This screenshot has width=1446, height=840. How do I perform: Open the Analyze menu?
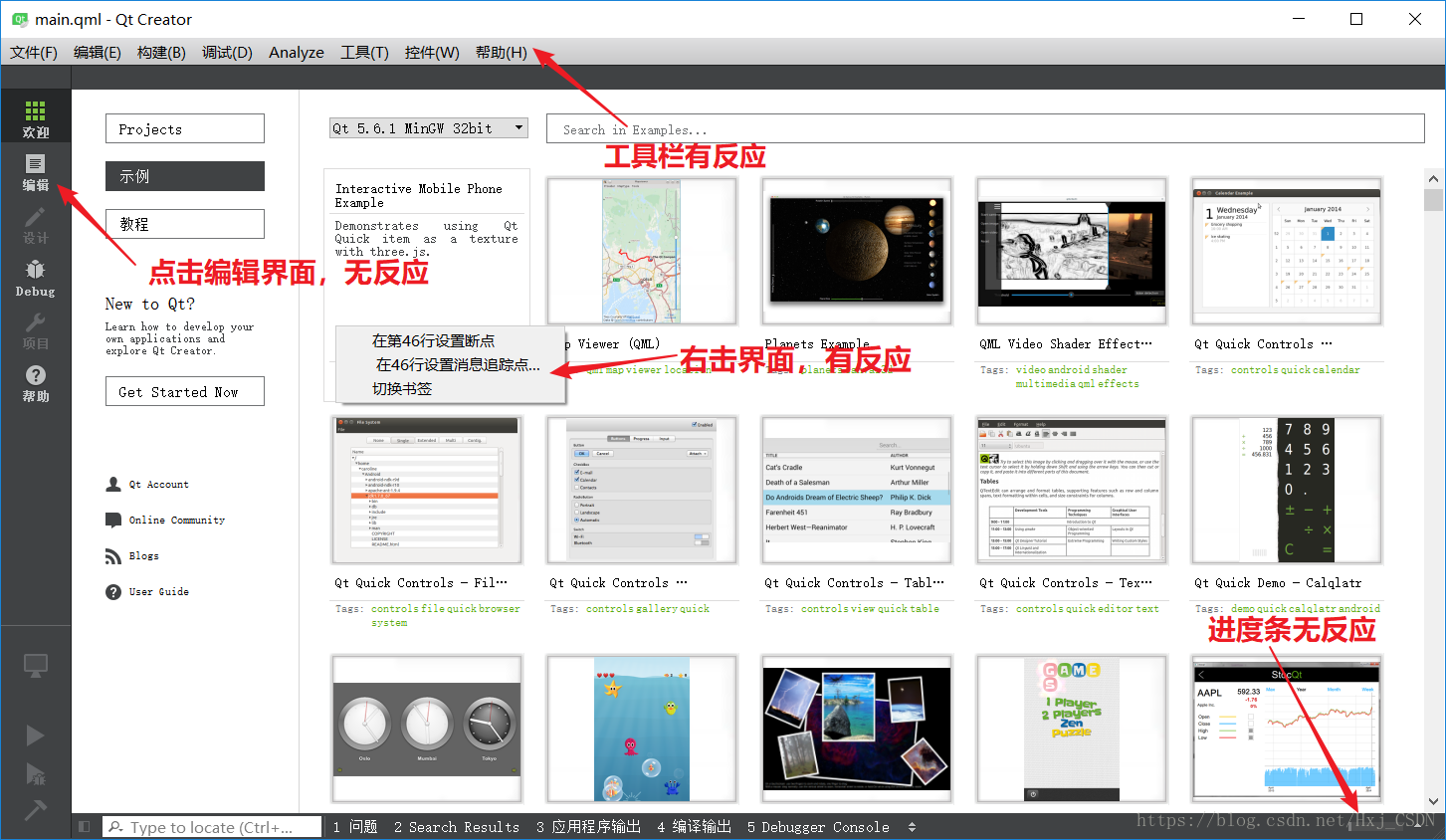[x=297, y=53]
